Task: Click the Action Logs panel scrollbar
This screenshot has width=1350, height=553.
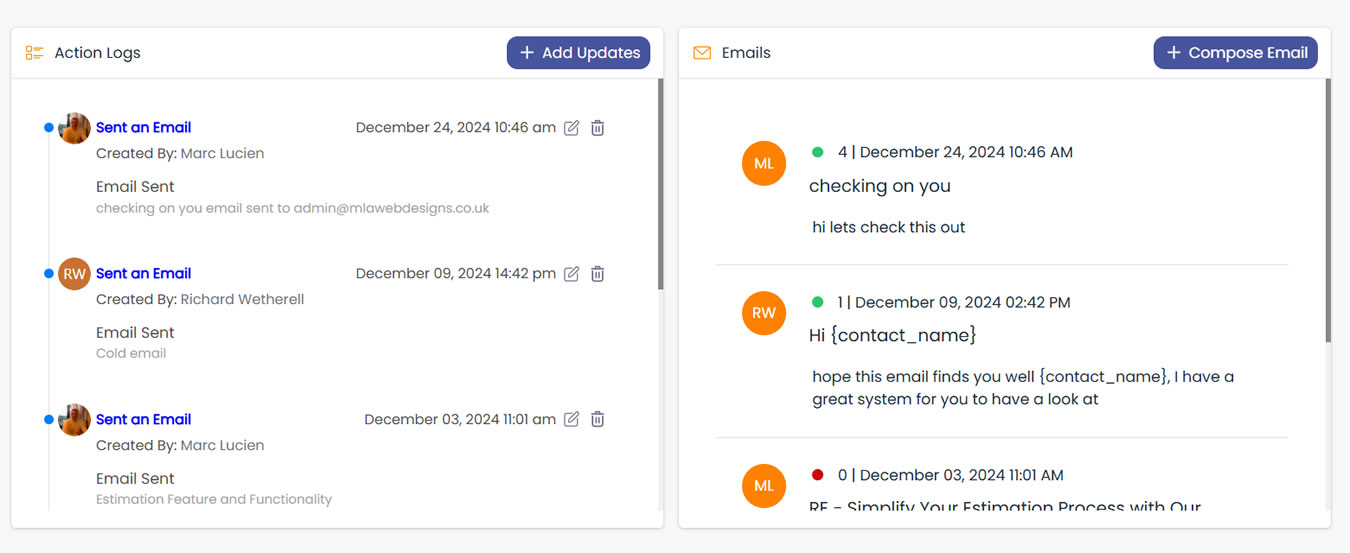Action: point(660,185)
